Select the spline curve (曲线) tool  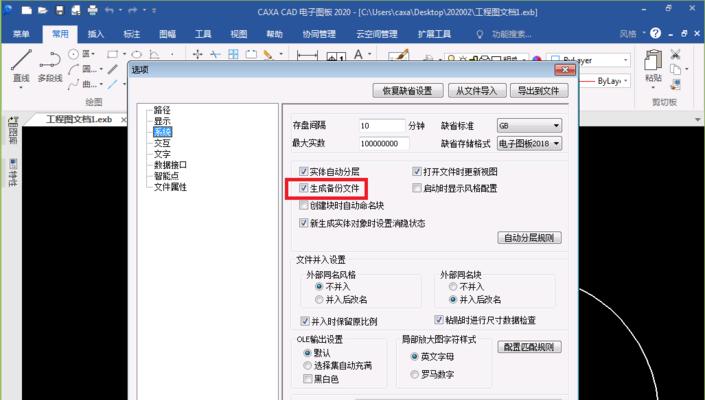pyautogui.click(x=73, y=84)
